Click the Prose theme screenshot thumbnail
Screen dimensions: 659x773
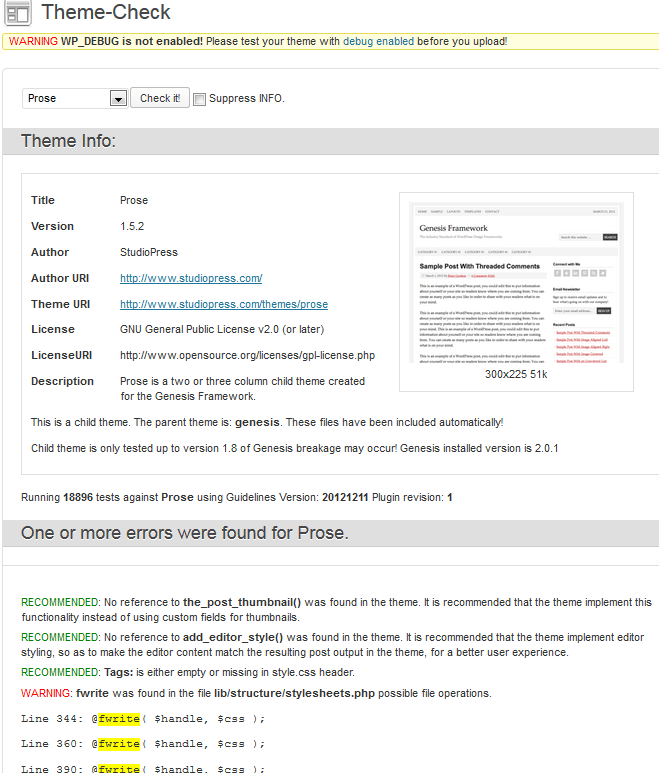click(x=516, y=282)
